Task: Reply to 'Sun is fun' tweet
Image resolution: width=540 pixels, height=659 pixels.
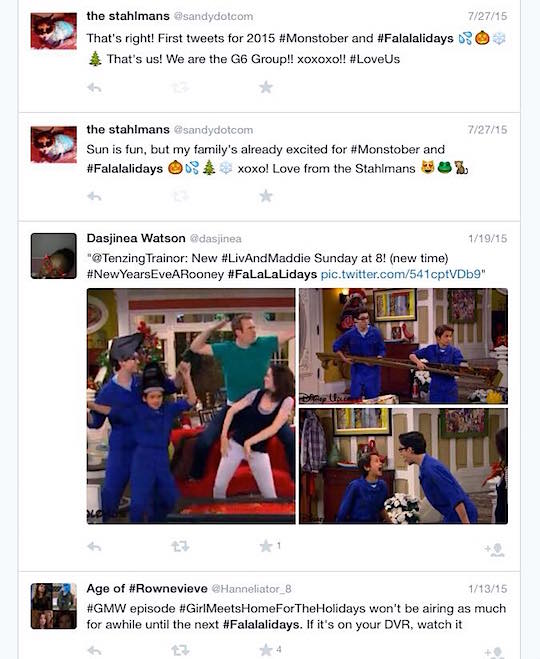Action: coord(94,196)
